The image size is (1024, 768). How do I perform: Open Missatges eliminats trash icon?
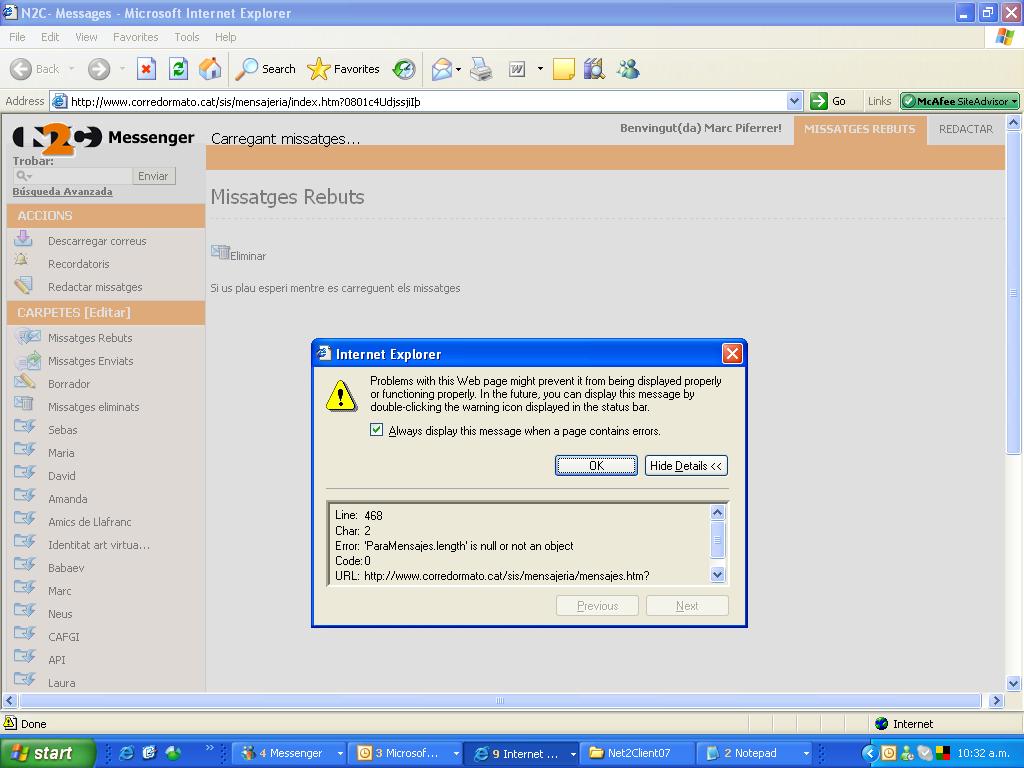[24, 404]
